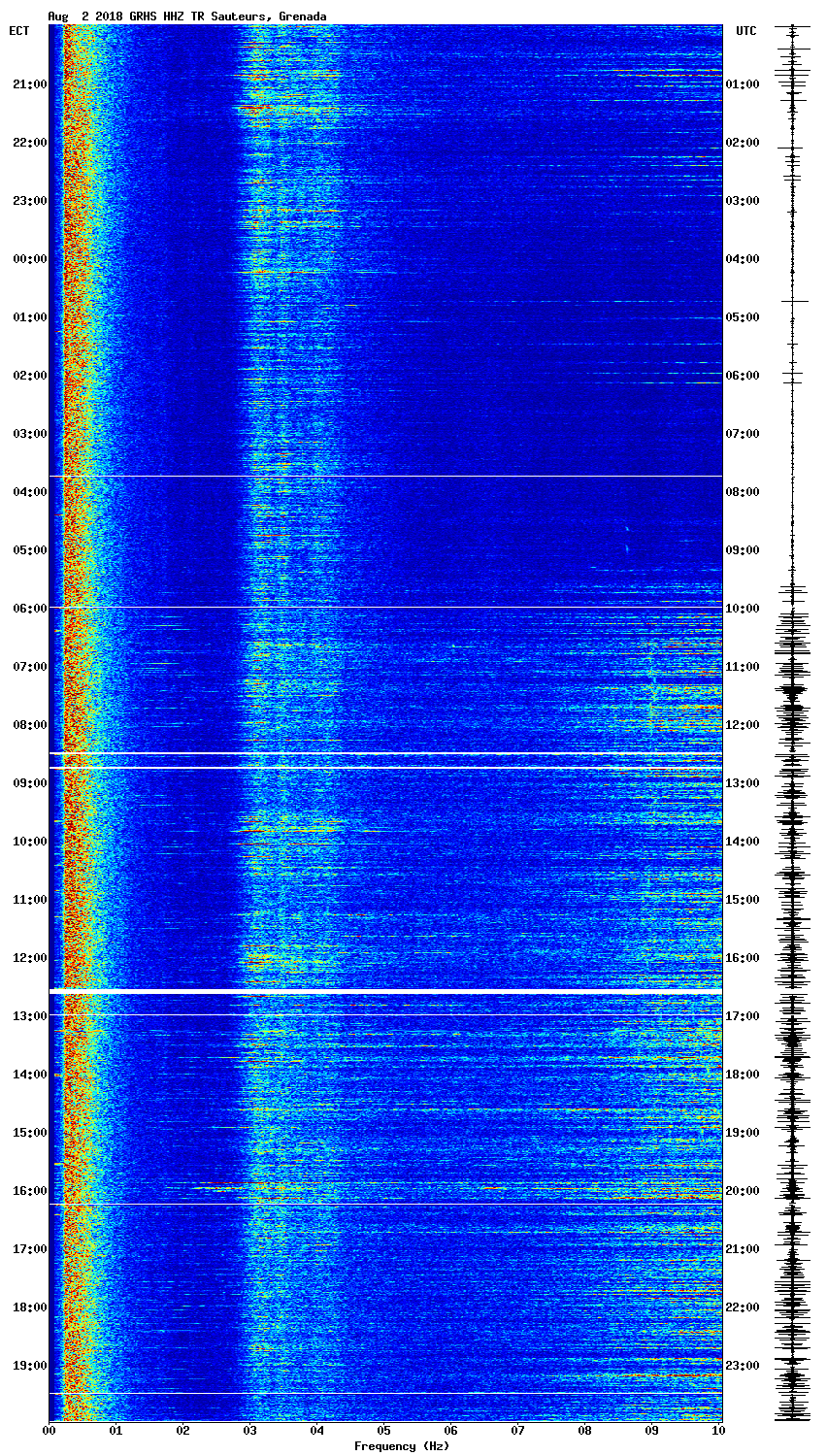Click the 12:00 UTC time label

(x=743, y=725)
